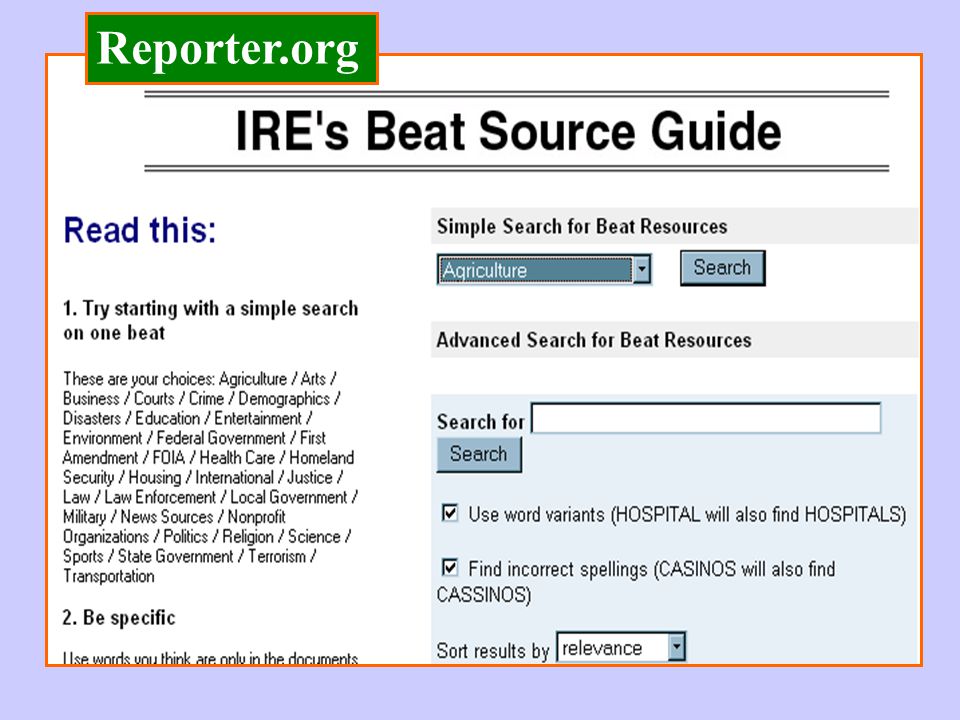Click the Simple Search for Beat Resources header
Screen dimensions: 960x720
pyautogui.click(x=582, y=227)
